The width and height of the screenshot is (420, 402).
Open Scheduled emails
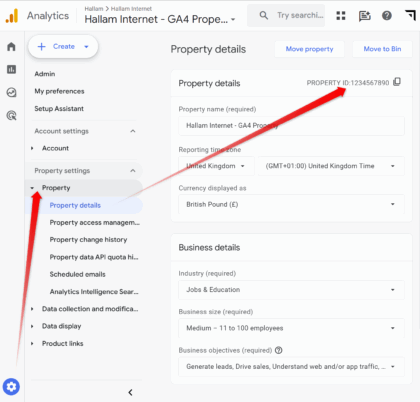(x=78, y=274)
